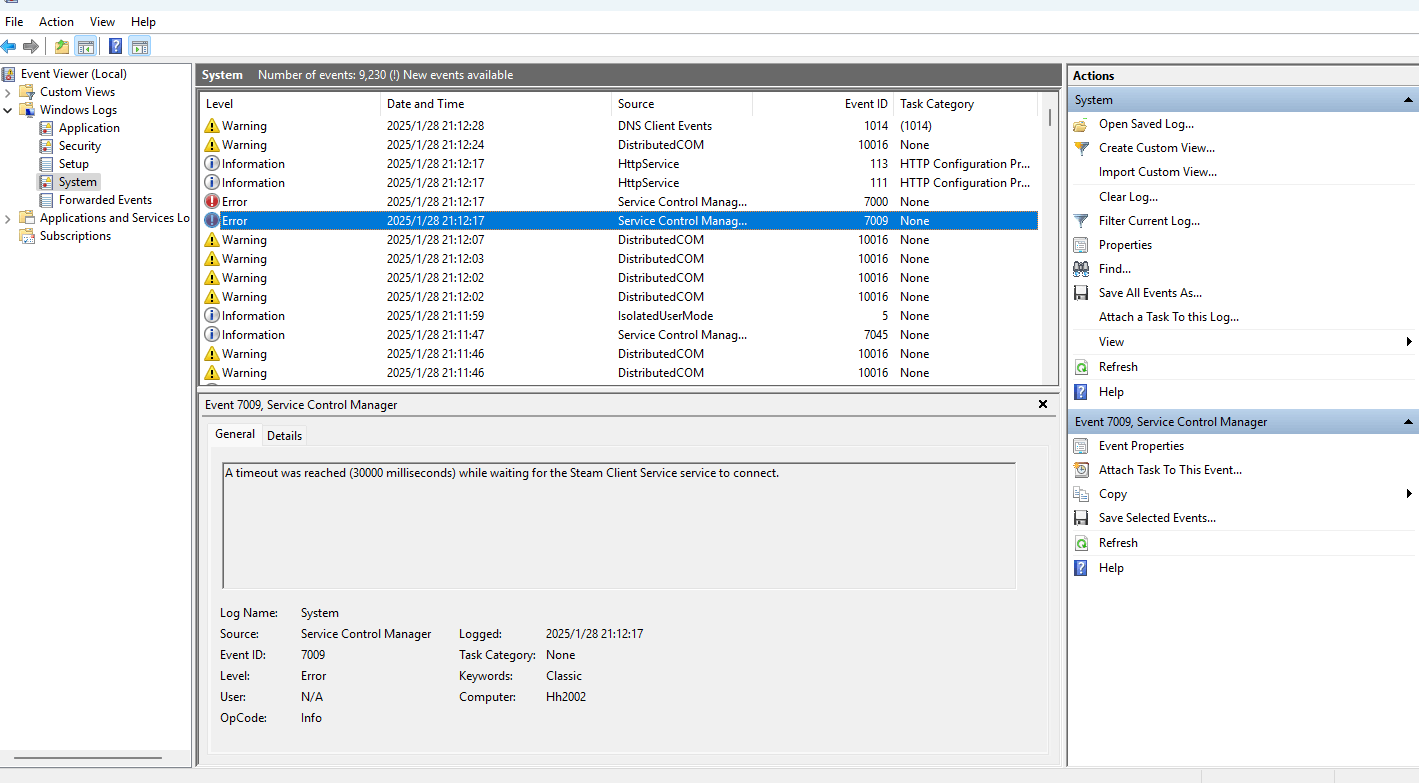Click the Event Viewer (Local) root icon
The height and width of the screenshot is (783, 1419).
(x=9, y=74)
